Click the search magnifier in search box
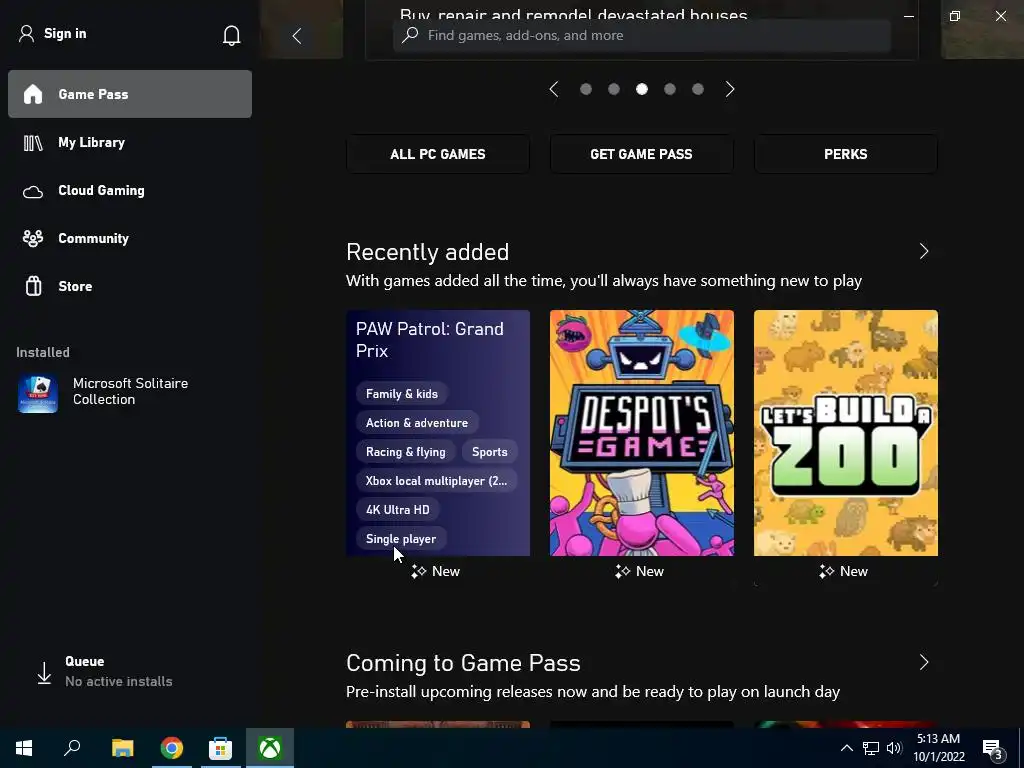 [410, 35]
